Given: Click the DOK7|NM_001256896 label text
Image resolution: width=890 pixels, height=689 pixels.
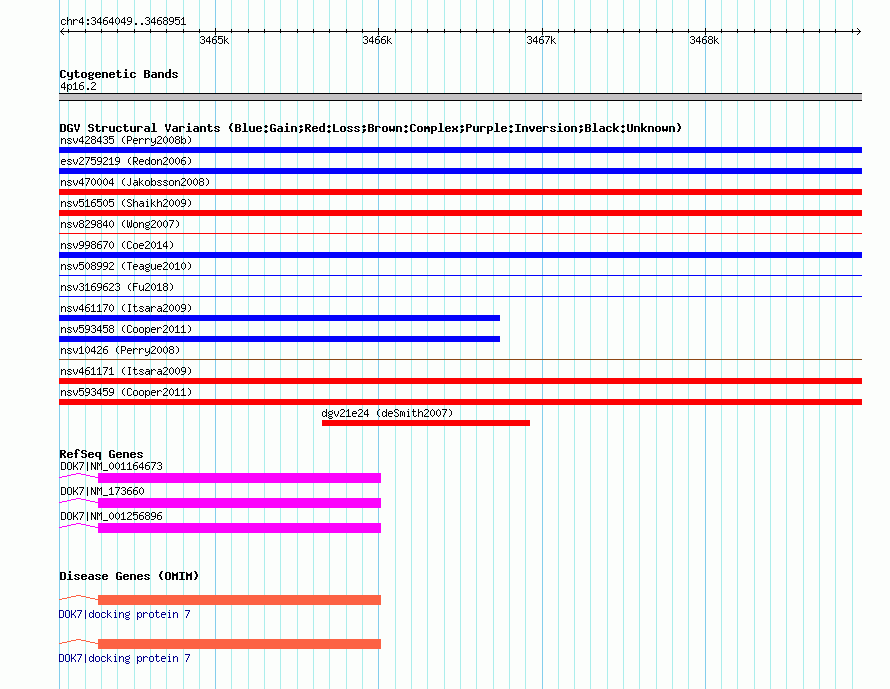Looking at the screenshot, I should pos(111,516).
